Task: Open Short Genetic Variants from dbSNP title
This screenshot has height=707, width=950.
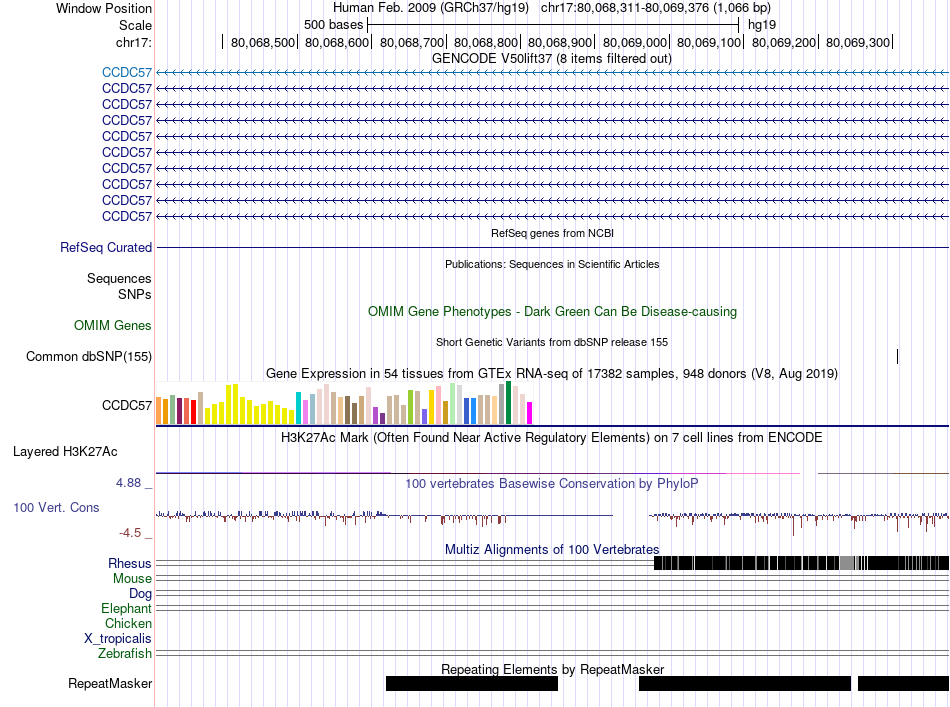Action: tap(552, 342)
